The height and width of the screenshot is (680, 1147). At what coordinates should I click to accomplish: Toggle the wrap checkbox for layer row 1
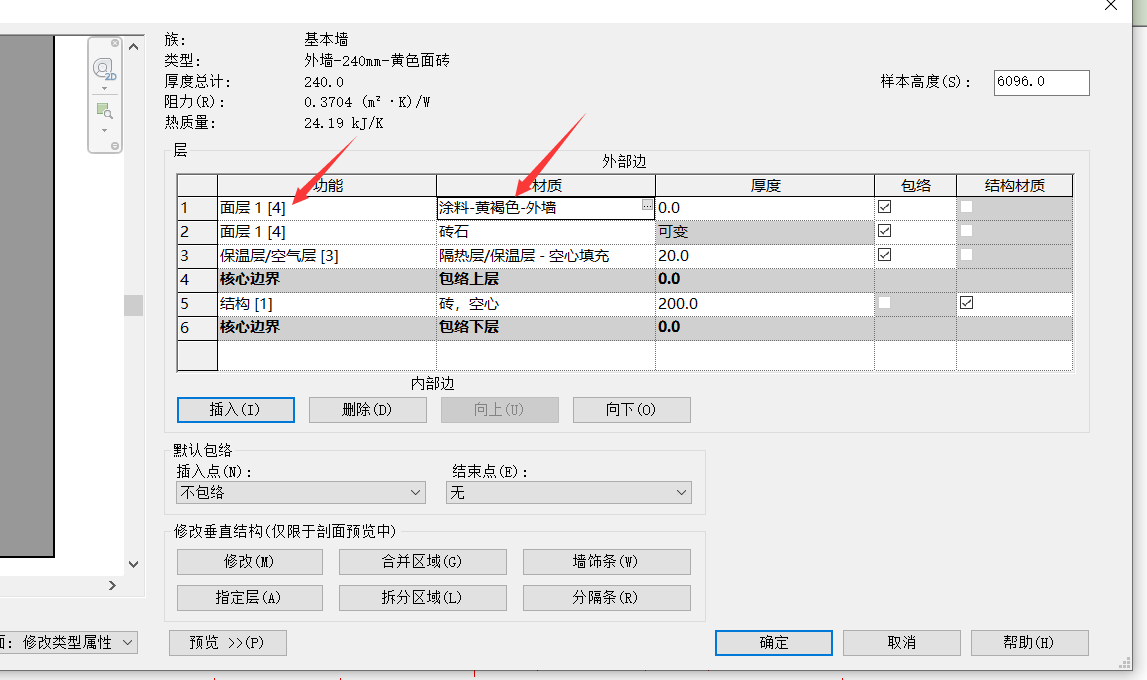pyautogui.click(x=884, y=207)
